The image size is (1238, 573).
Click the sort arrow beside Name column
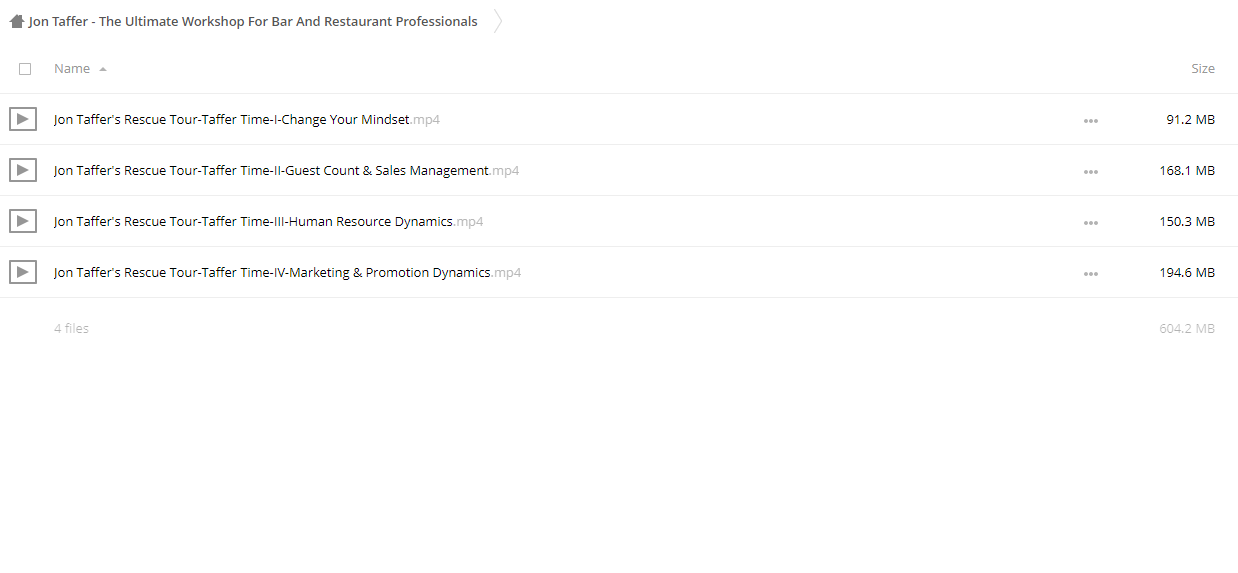103,70
